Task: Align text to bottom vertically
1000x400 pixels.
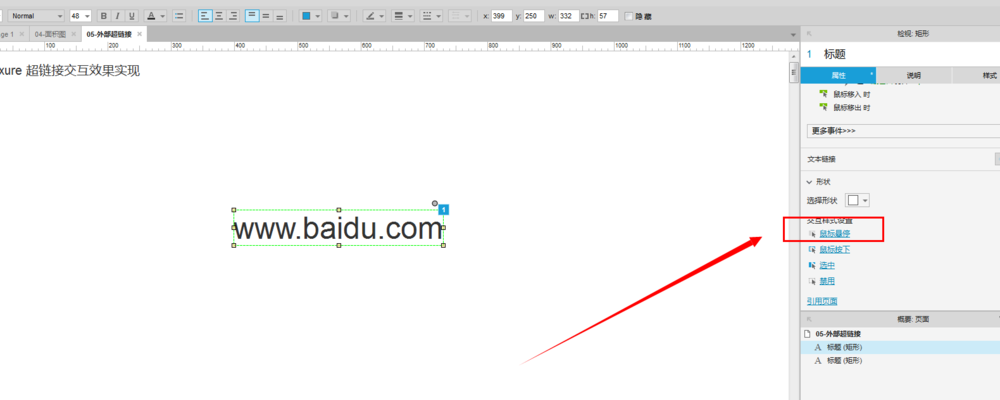Action: pyautogui.click(x=279, y=16)
